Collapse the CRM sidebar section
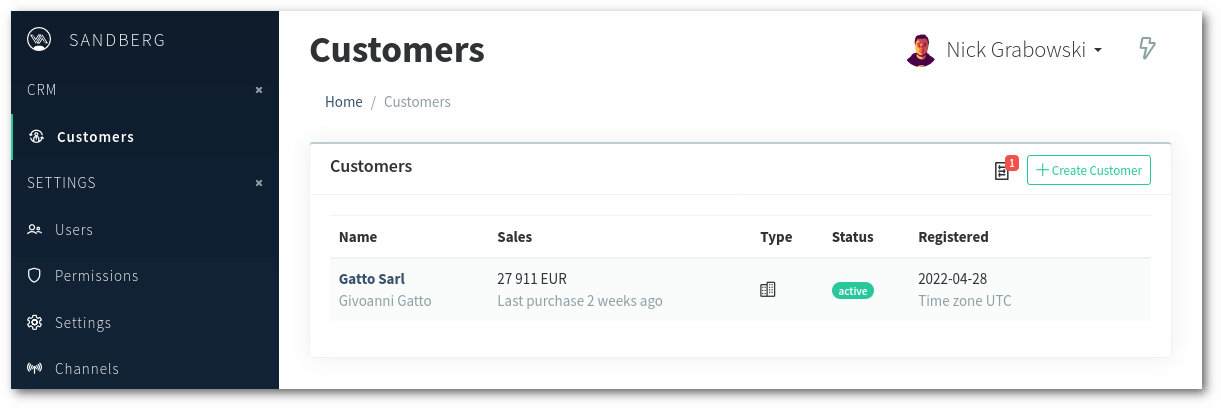The width and height of the screenshot is (1221, 408). pyautogui.click(x=259, y=90)
